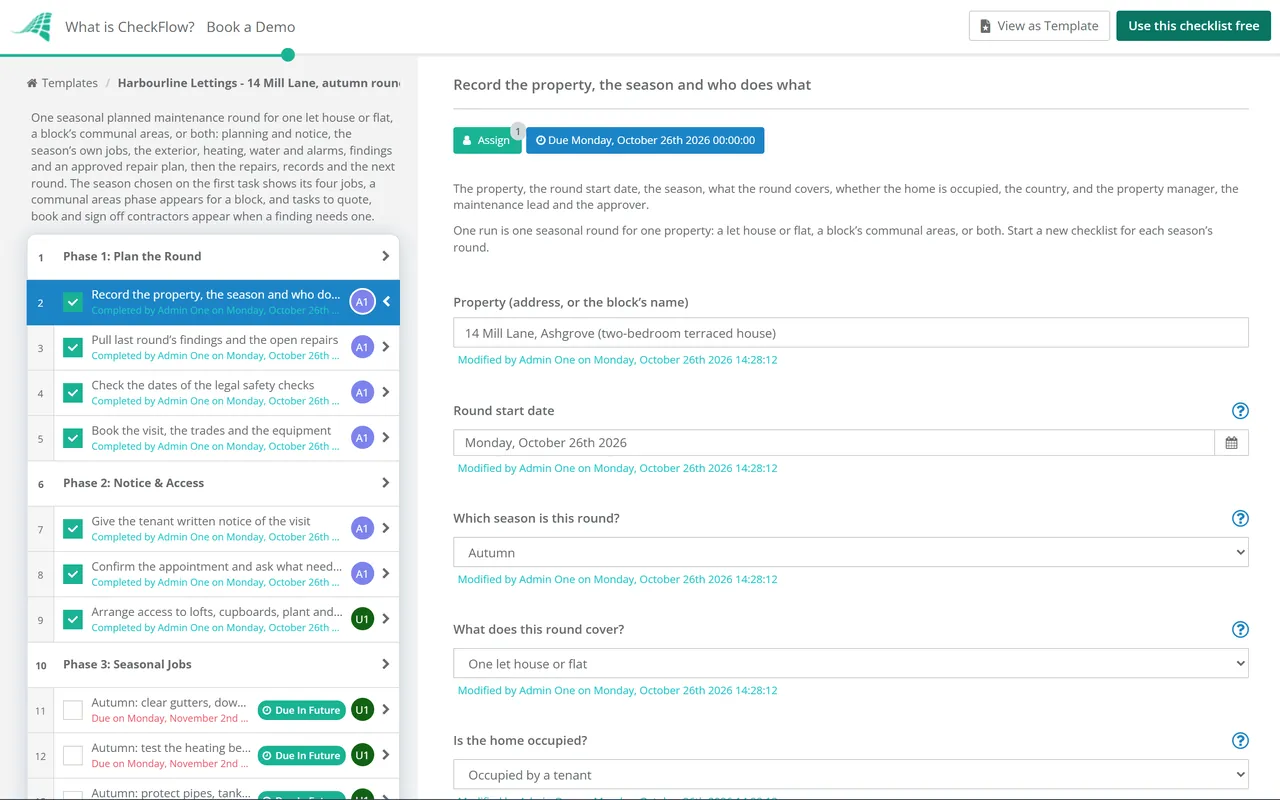Go to Templates breadcrumb

tap(70, 84)
